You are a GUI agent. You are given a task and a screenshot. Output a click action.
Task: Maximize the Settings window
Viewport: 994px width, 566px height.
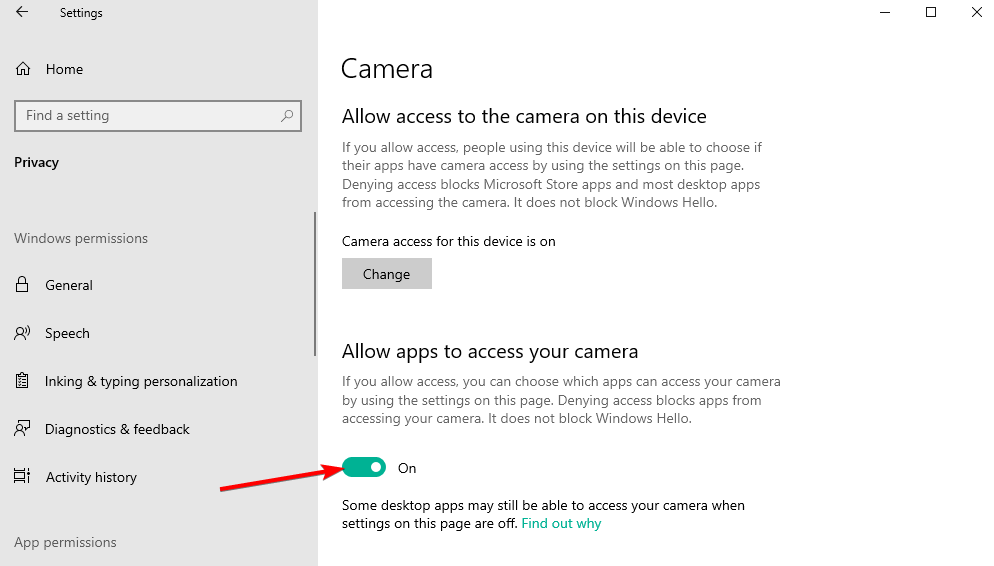click(x=931, y=12)
